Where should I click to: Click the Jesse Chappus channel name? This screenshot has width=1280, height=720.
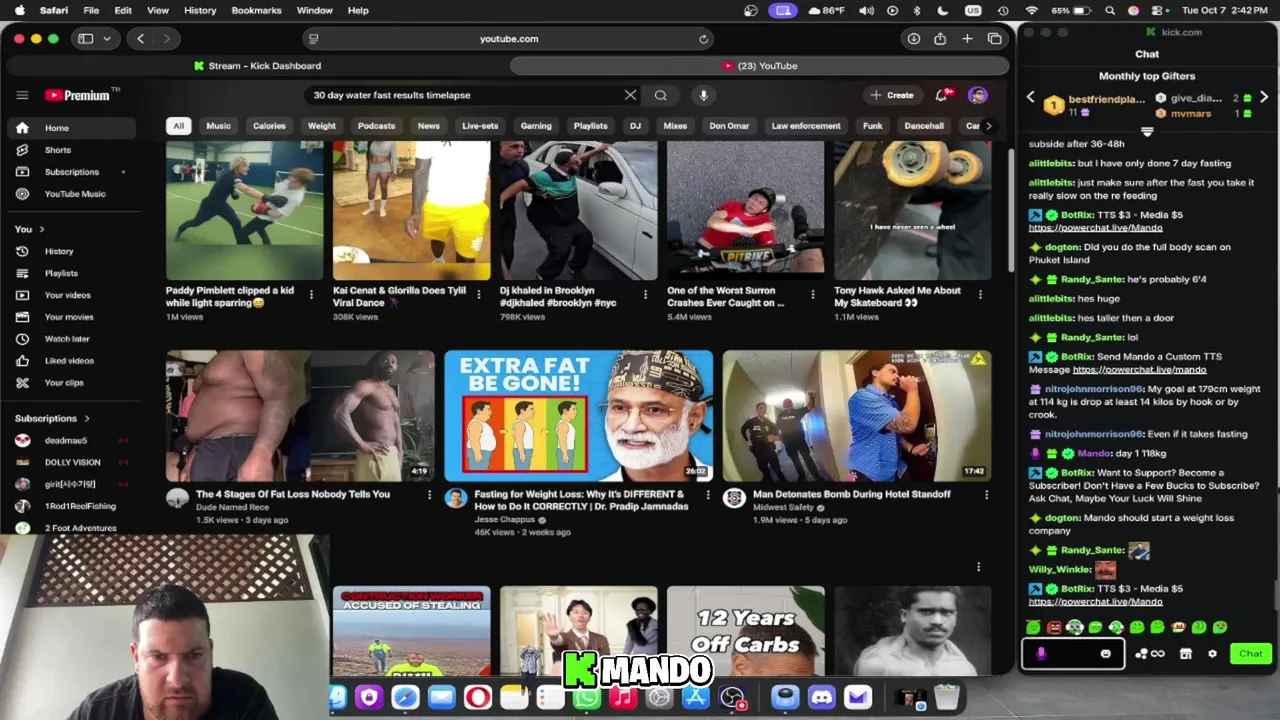[x=506, y=520]
